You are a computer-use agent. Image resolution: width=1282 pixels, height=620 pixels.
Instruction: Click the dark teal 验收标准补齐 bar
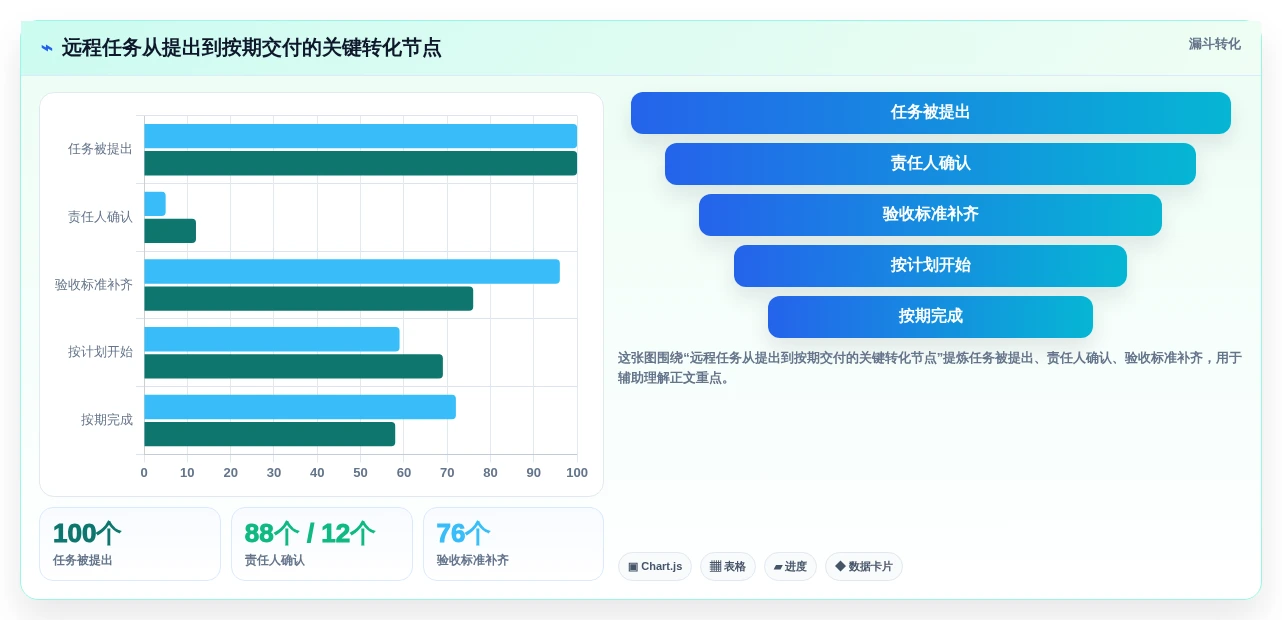tap(309, 299)
